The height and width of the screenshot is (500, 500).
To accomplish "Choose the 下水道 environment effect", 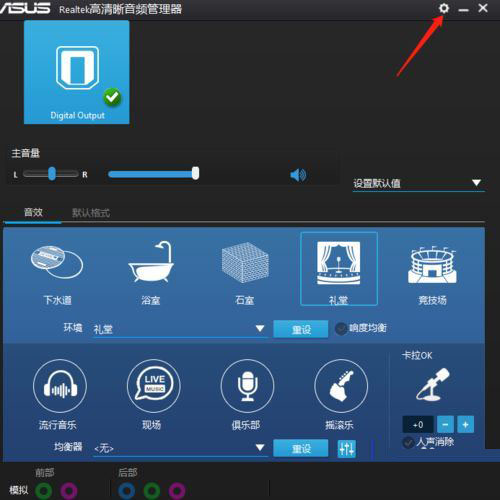I will pyautogui.click(x=57, y=274).
